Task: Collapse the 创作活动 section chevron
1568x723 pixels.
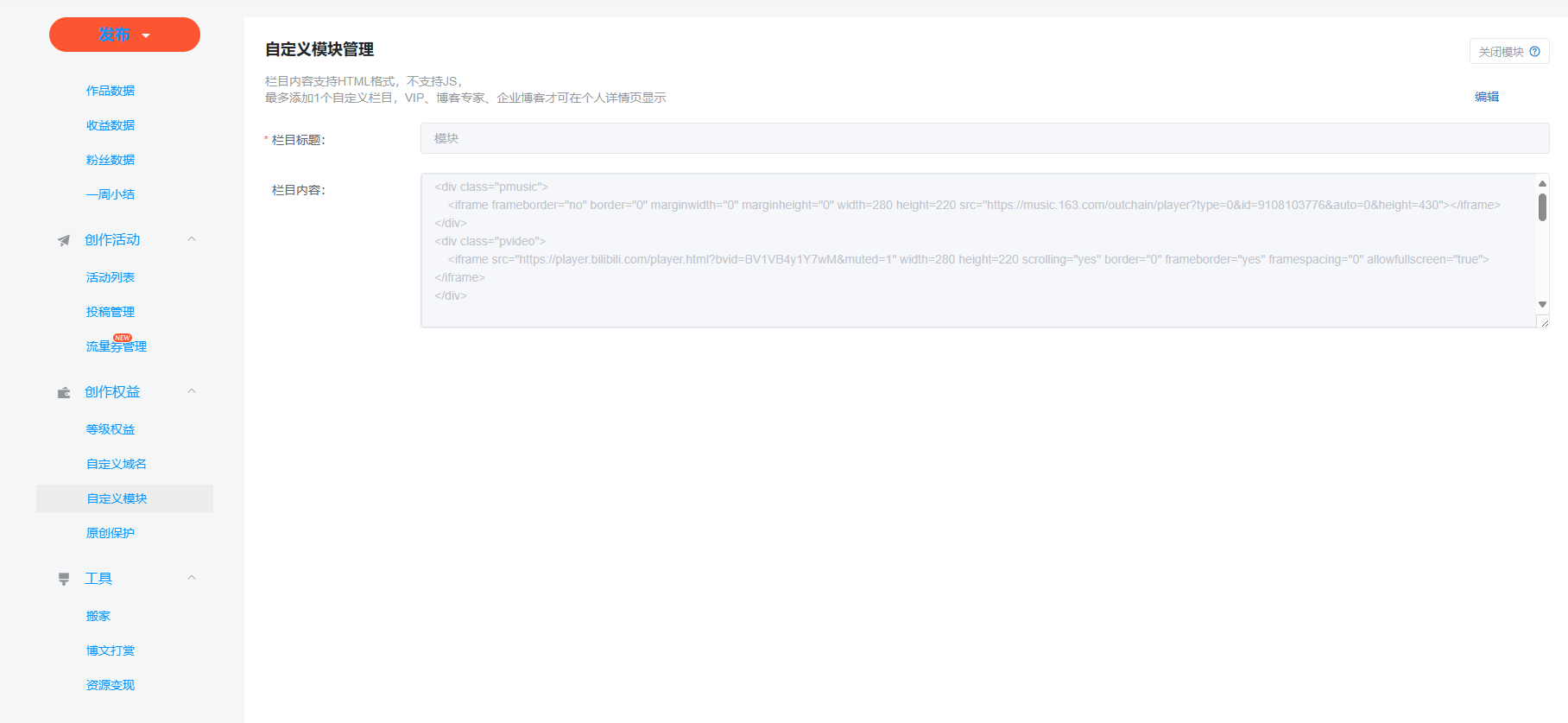Action: click(x=192, y=239)
